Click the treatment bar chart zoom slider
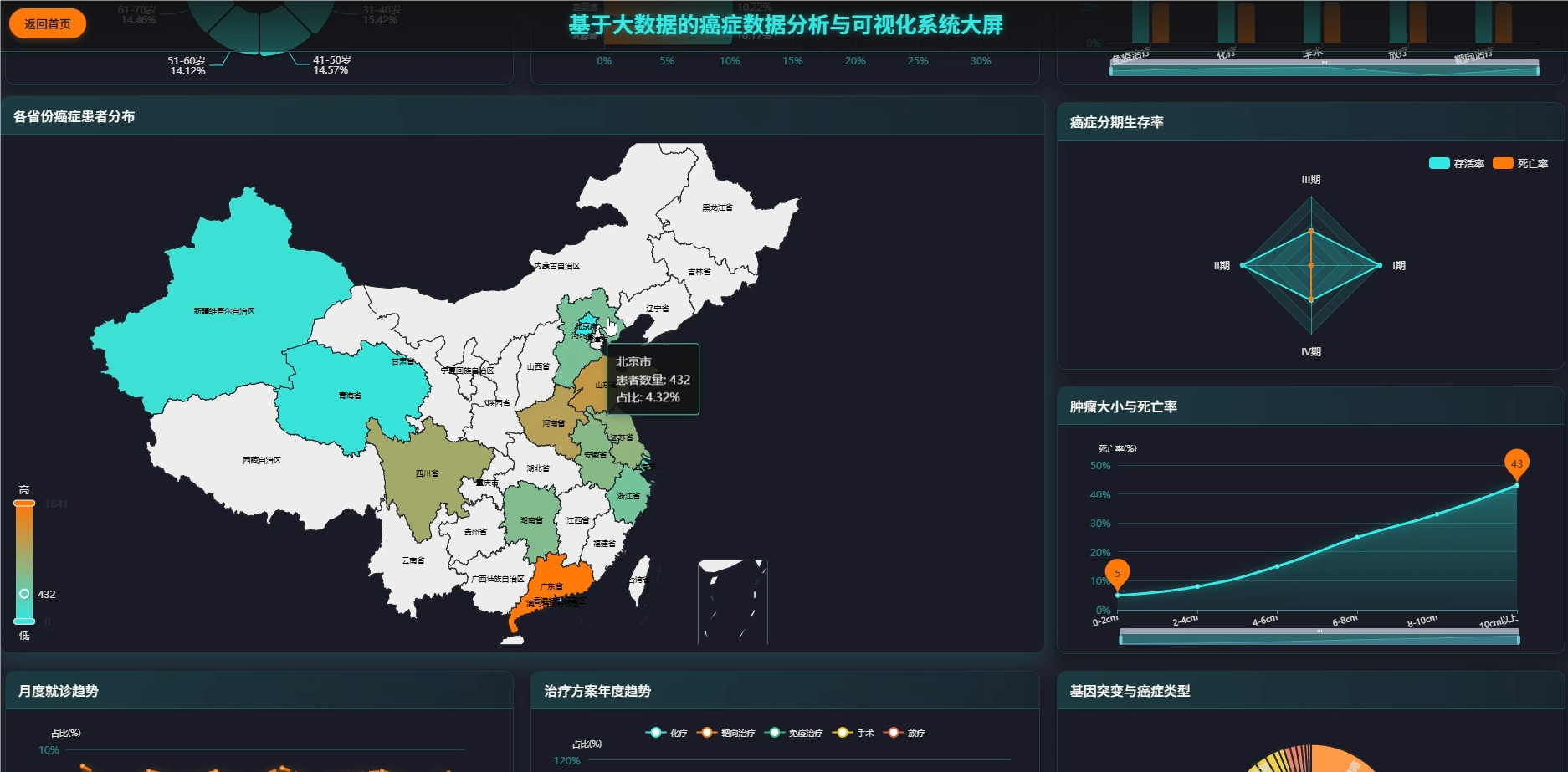This screenshot has height=772, width=1568. point(1324,68)
